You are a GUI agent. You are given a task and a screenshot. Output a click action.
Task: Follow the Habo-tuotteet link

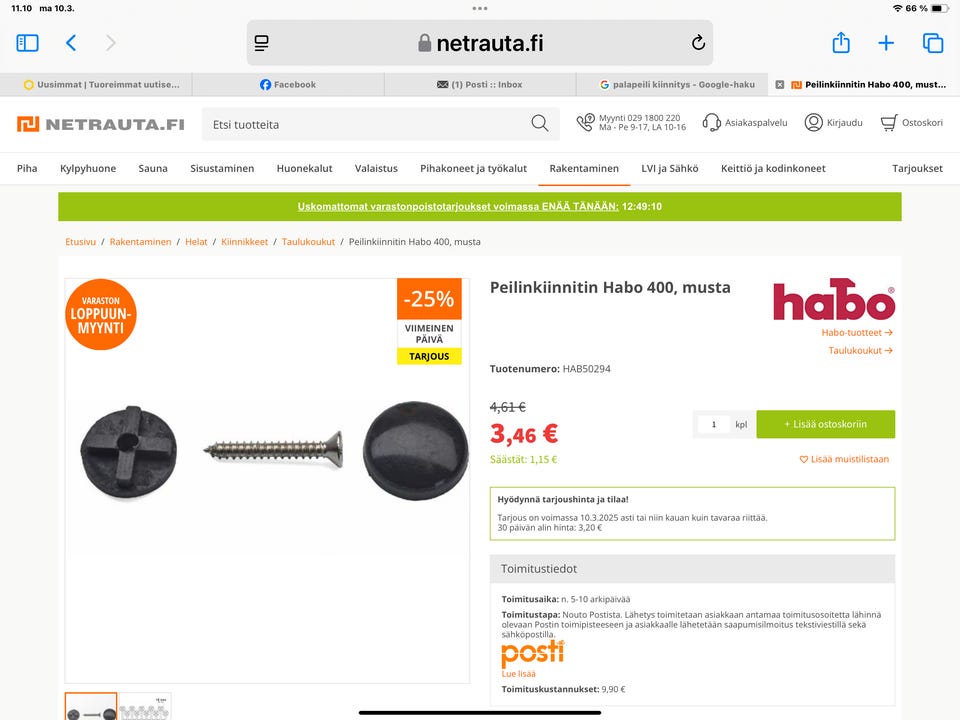tap(857, 332)
